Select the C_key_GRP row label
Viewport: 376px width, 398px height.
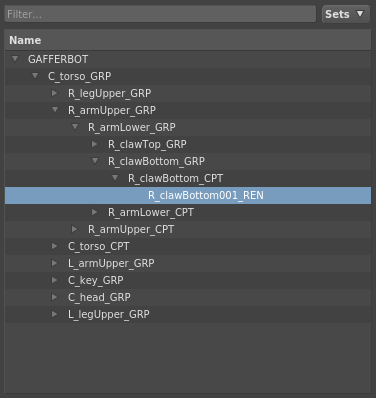(x=96, y=280)
